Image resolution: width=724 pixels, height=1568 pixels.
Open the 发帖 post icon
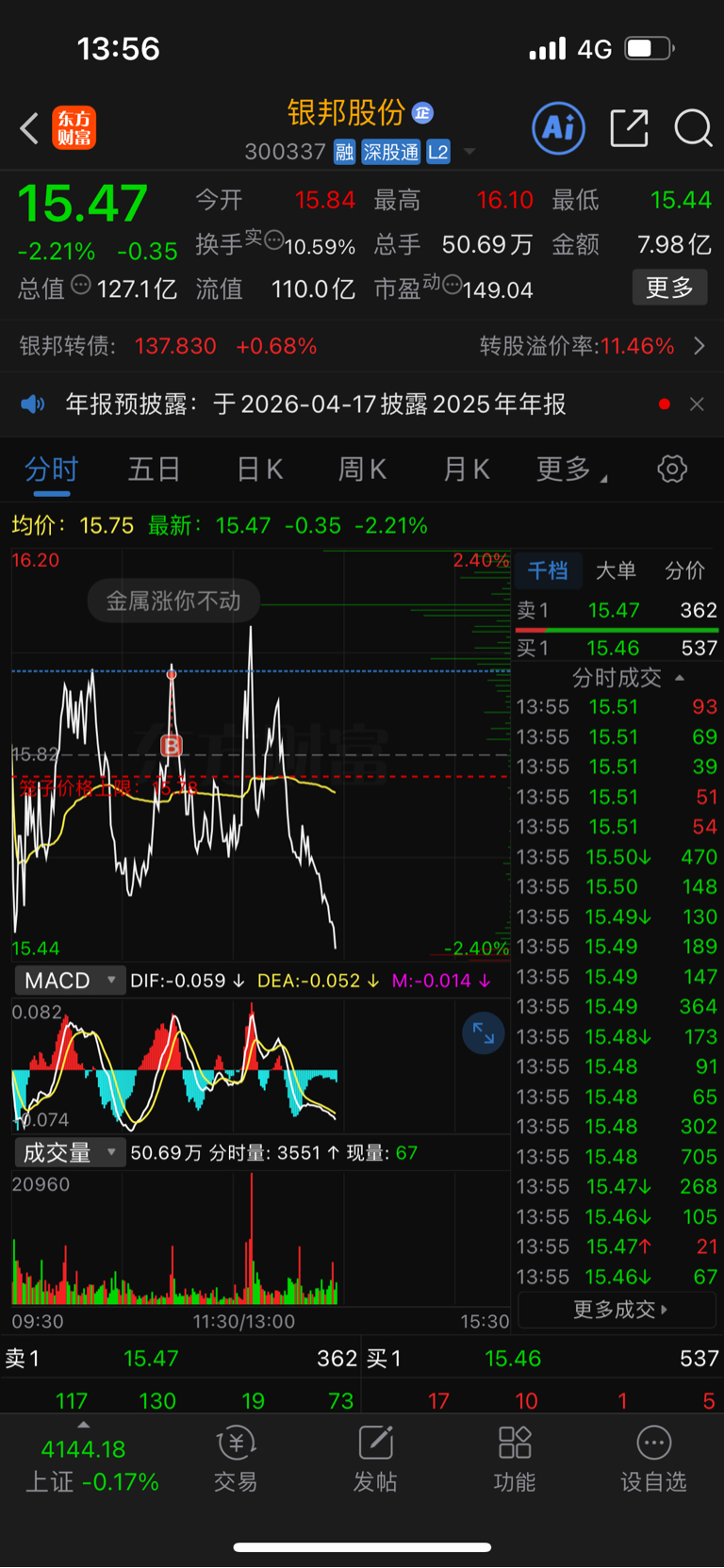375,1460
